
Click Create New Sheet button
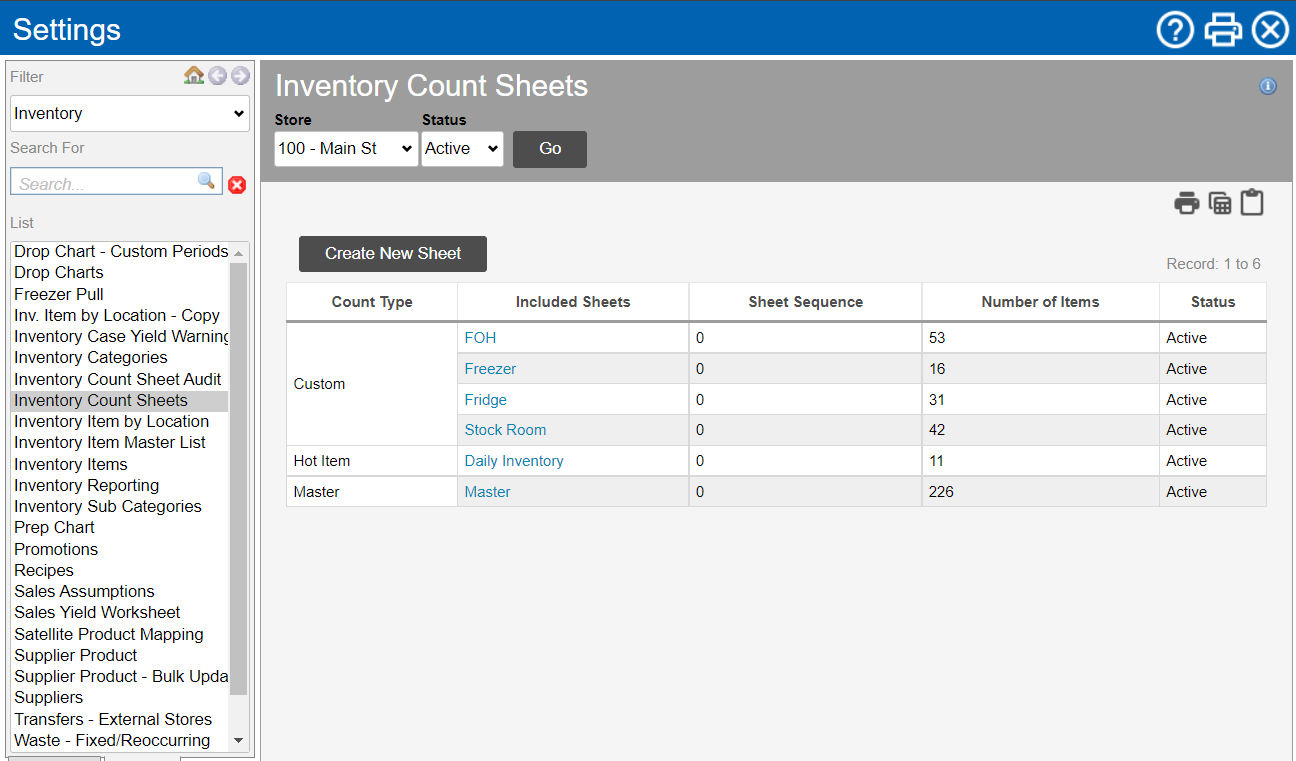393,254
